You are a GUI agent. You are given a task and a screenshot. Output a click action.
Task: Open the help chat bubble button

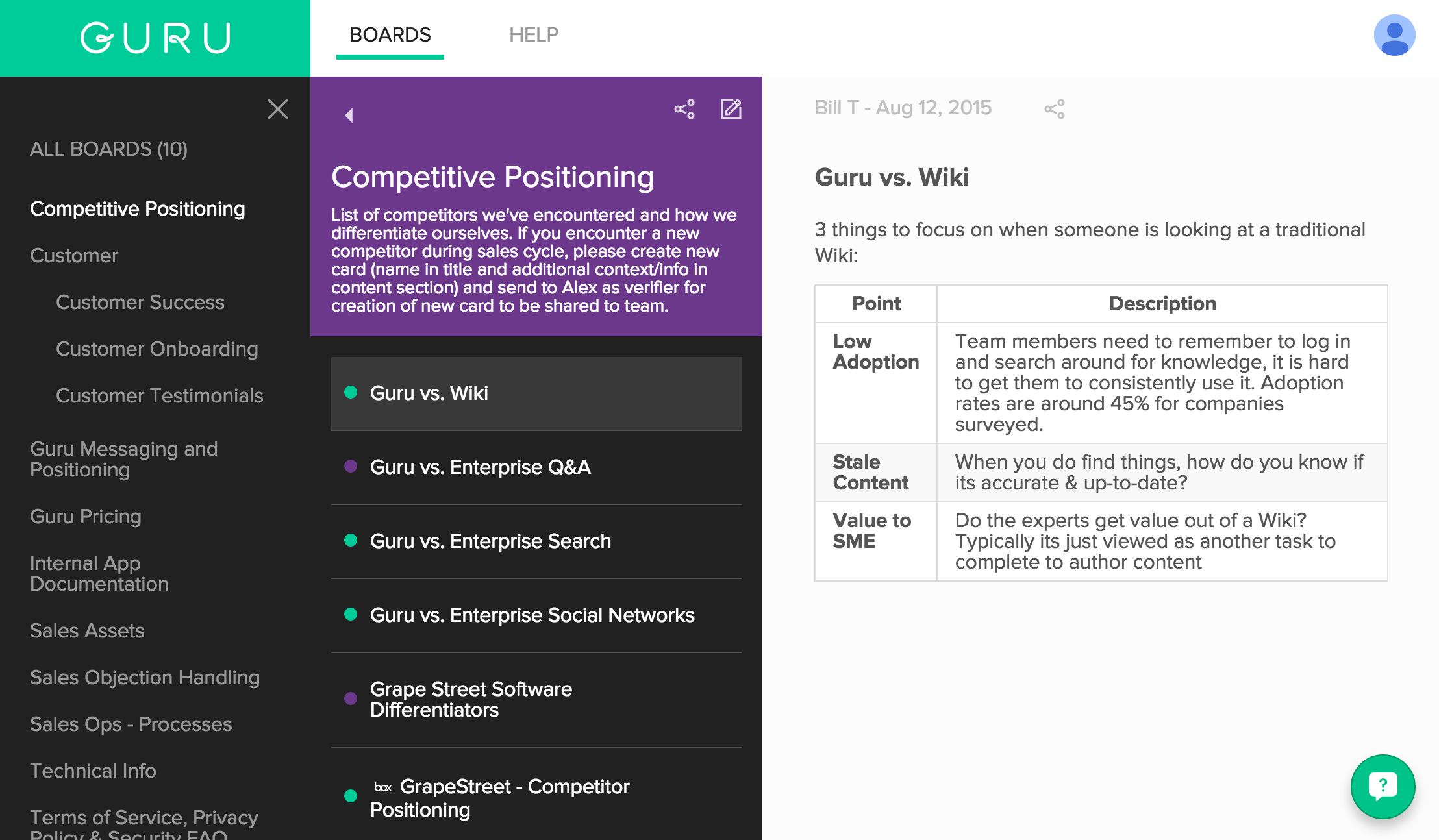tap(1383, 786)
